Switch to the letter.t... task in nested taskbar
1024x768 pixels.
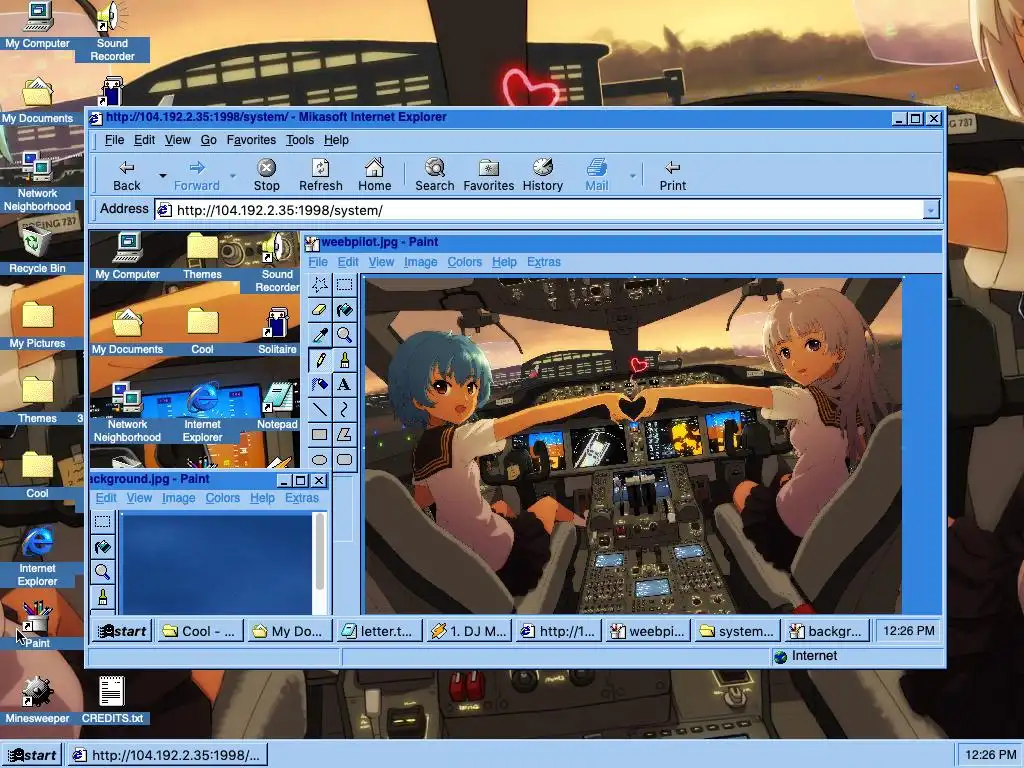tap(381, 631)
